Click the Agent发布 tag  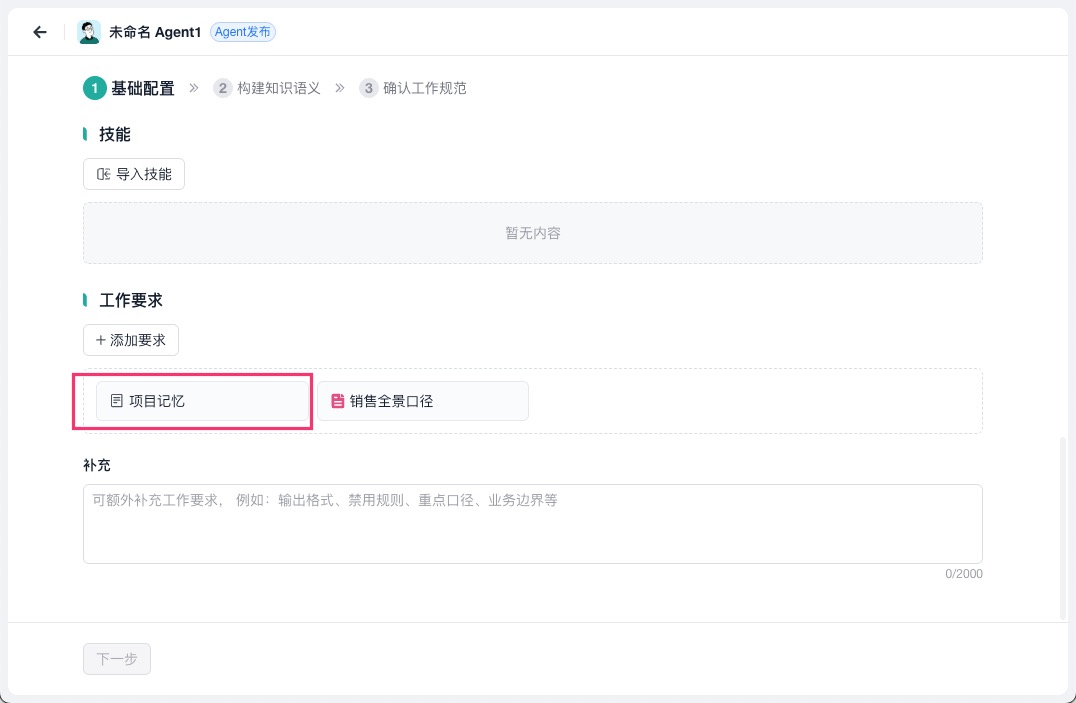click(x=242, y=32)
